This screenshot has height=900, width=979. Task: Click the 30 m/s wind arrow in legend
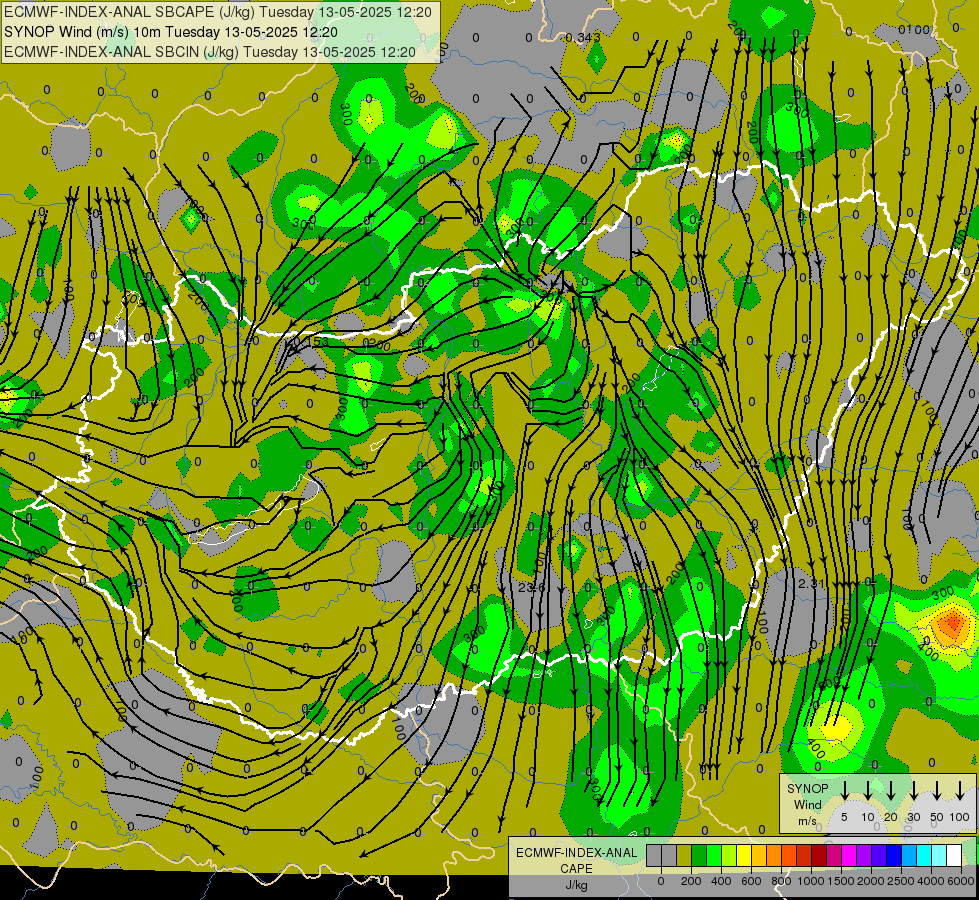tap(914, 790)
